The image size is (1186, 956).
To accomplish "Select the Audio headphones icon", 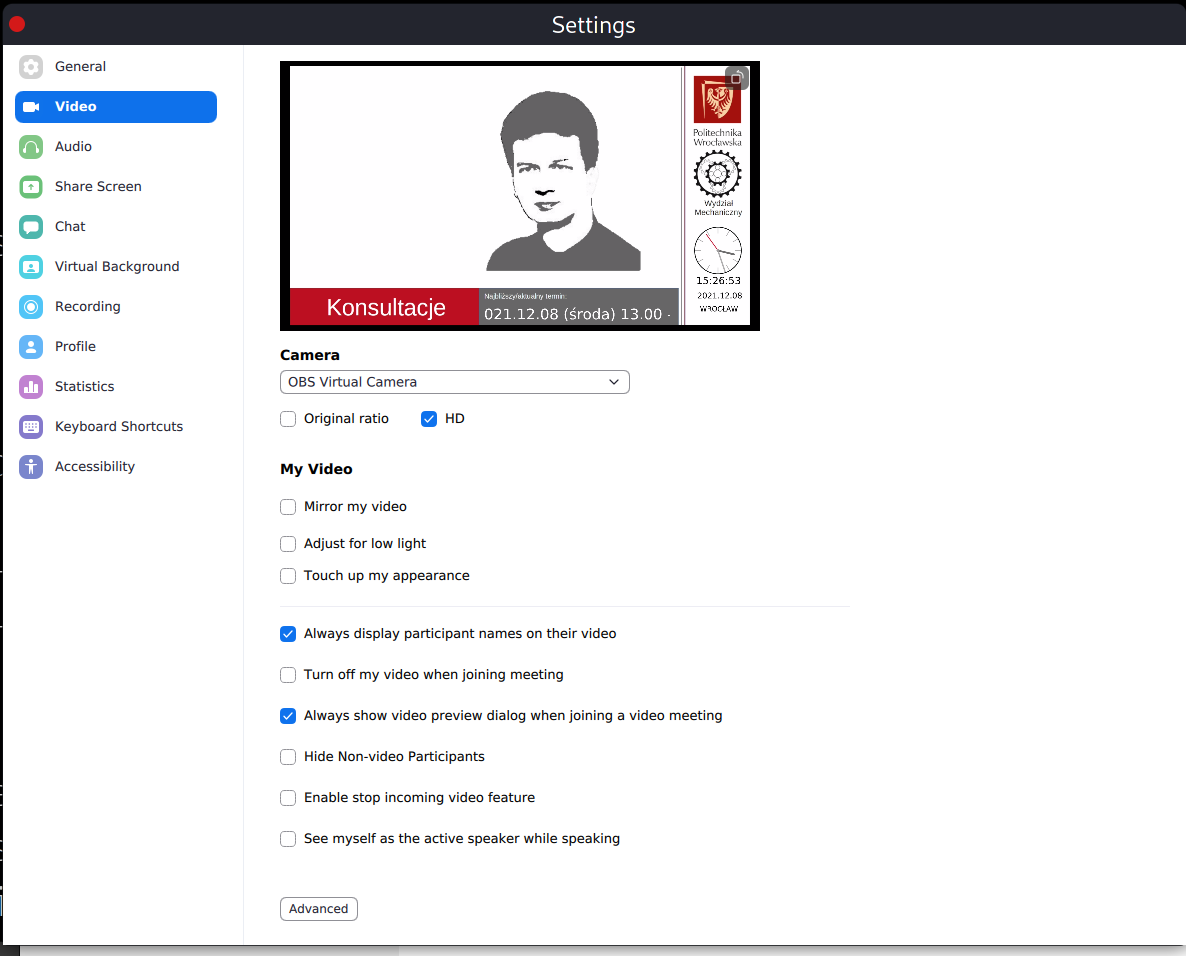I will coord(31,147).
